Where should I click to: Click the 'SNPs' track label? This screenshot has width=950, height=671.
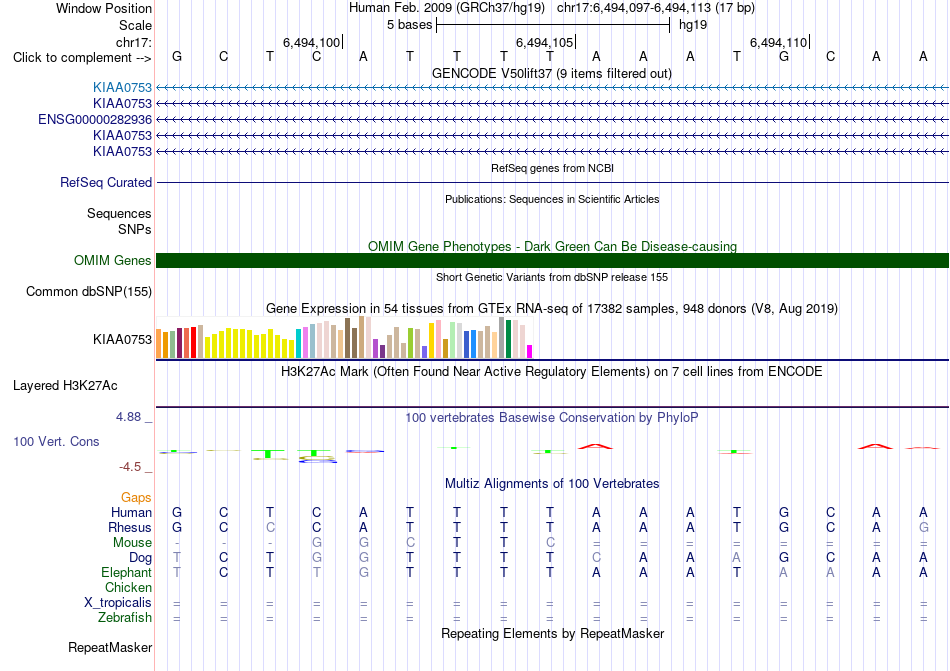(135, 230)
